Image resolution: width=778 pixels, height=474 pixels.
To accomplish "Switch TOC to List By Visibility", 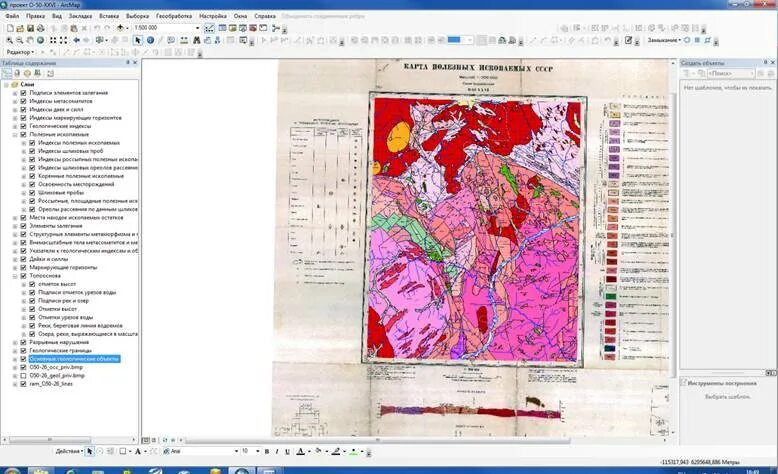I will click(27, 73).
